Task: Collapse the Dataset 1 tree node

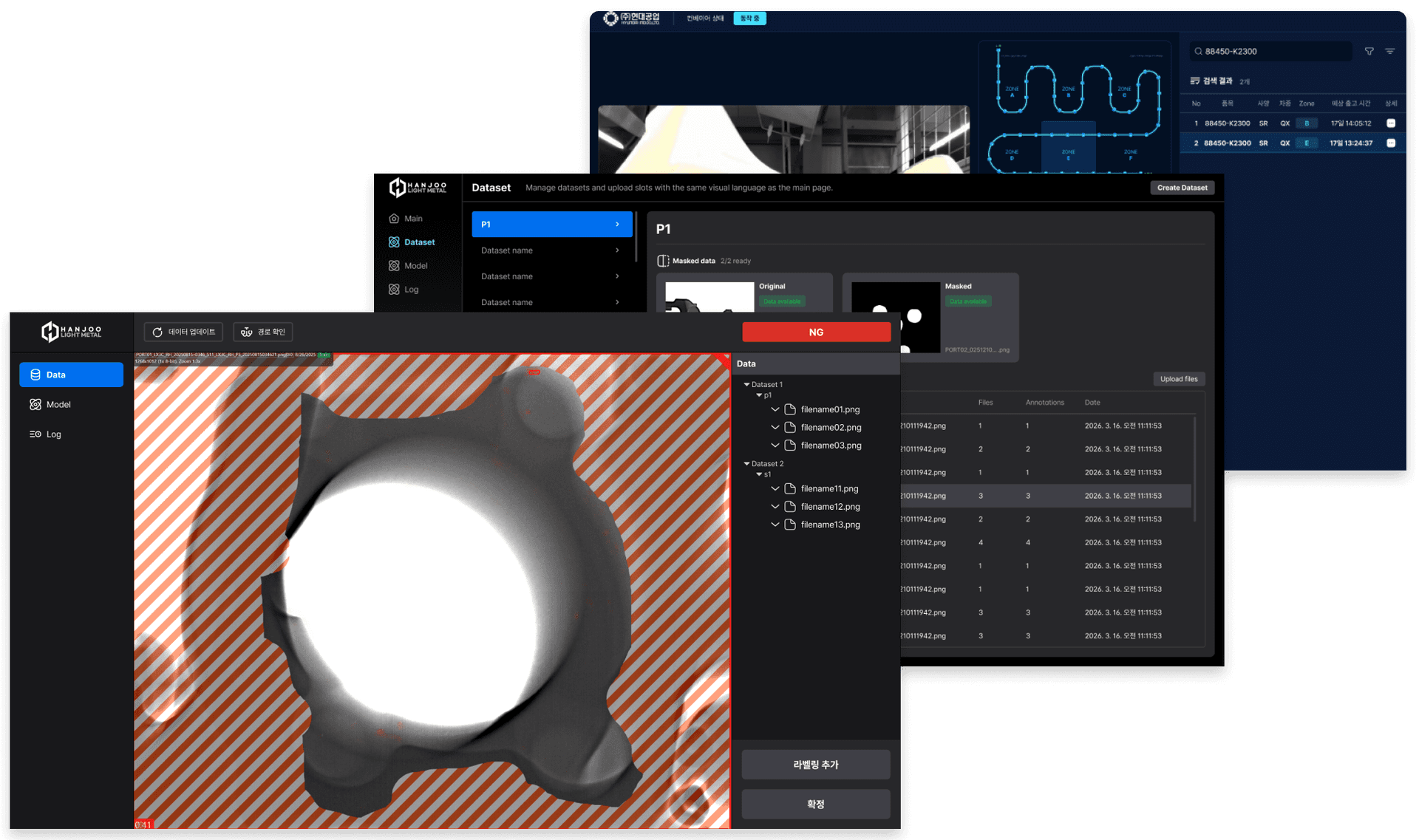Action: pyautogui.click(x=746, y=385)
